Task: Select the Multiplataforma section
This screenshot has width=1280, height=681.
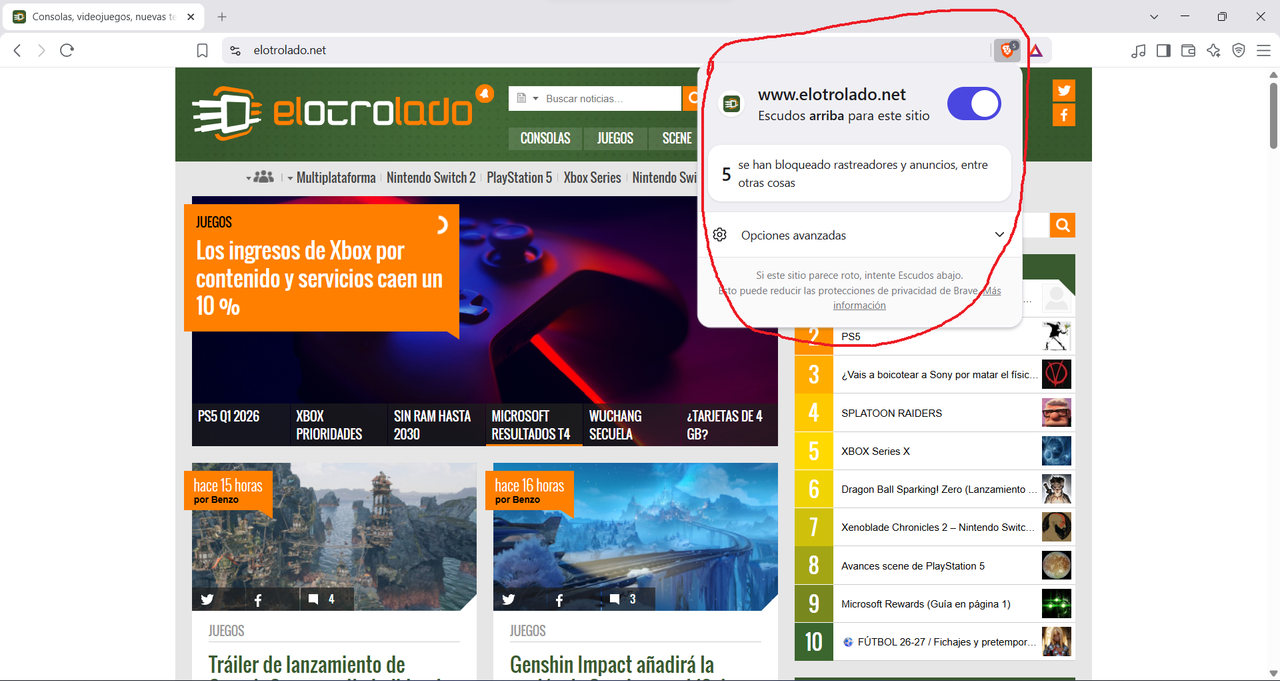Action: [x=336, y=178]
